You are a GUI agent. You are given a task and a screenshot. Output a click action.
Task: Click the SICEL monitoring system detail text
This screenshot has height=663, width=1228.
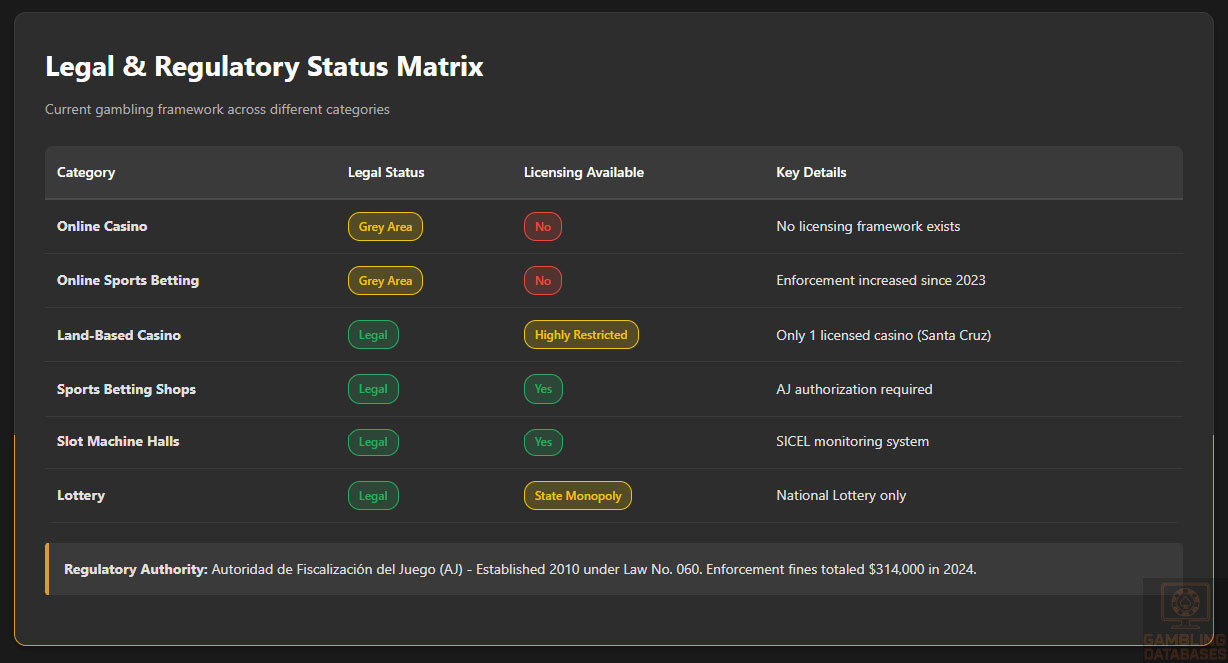click(x=852, y=442)
